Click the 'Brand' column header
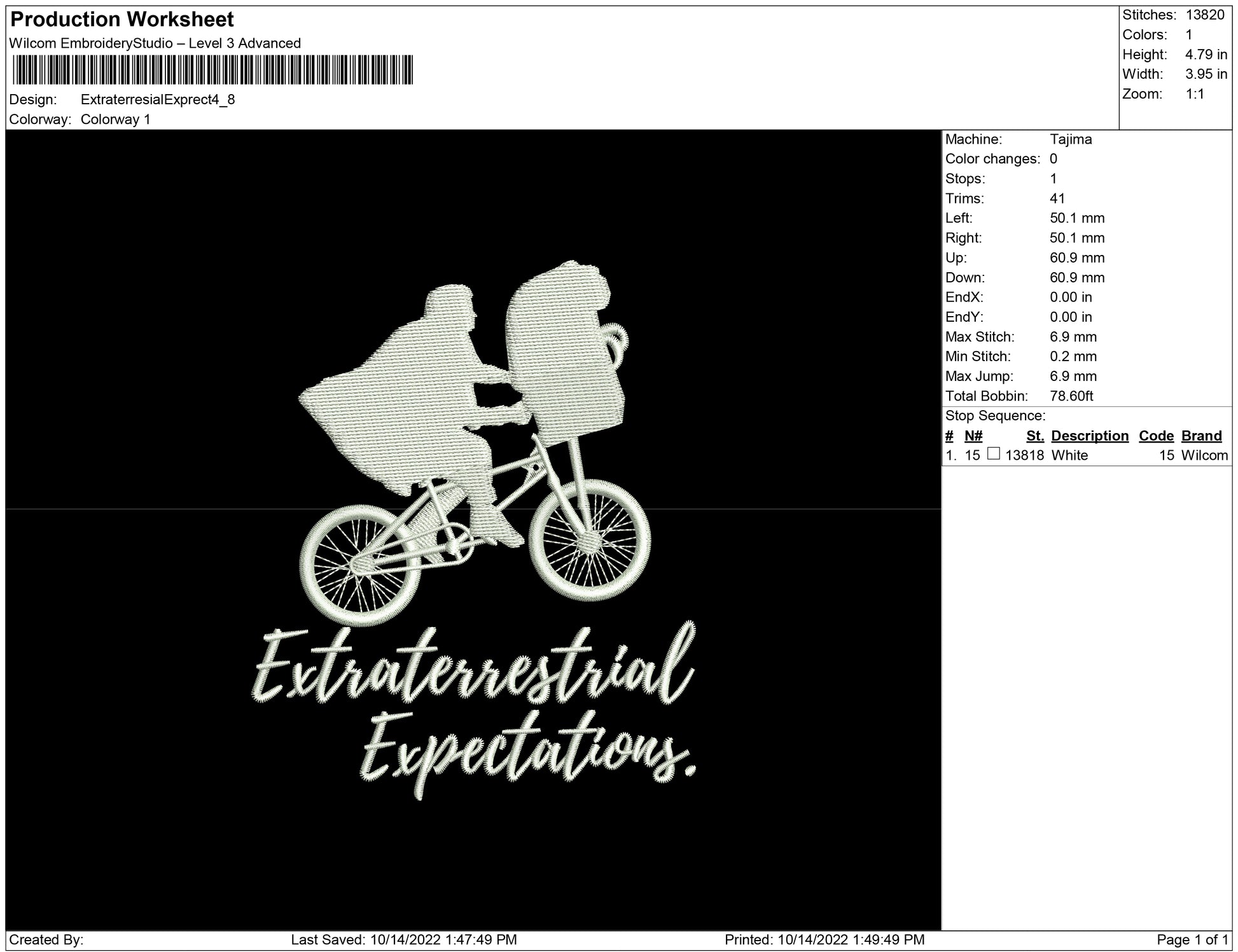 (x=1201, y=436)
